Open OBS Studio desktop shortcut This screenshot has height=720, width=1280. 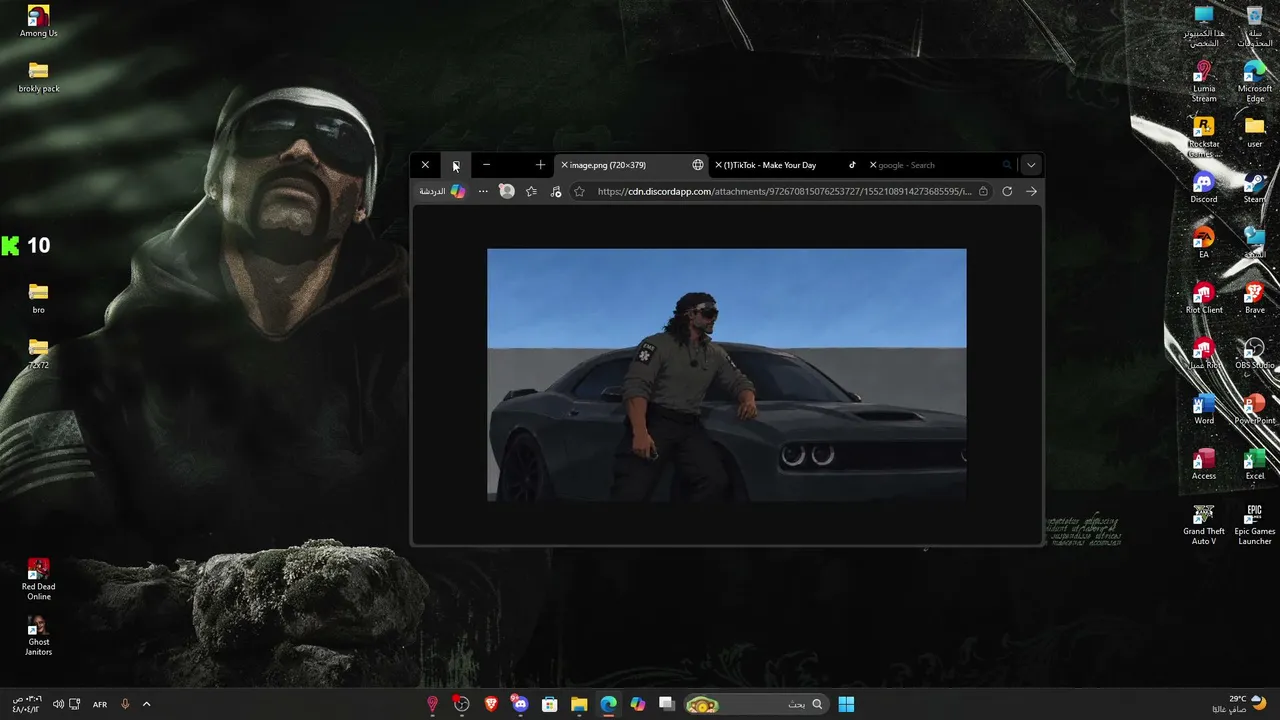coord(1254,353)
